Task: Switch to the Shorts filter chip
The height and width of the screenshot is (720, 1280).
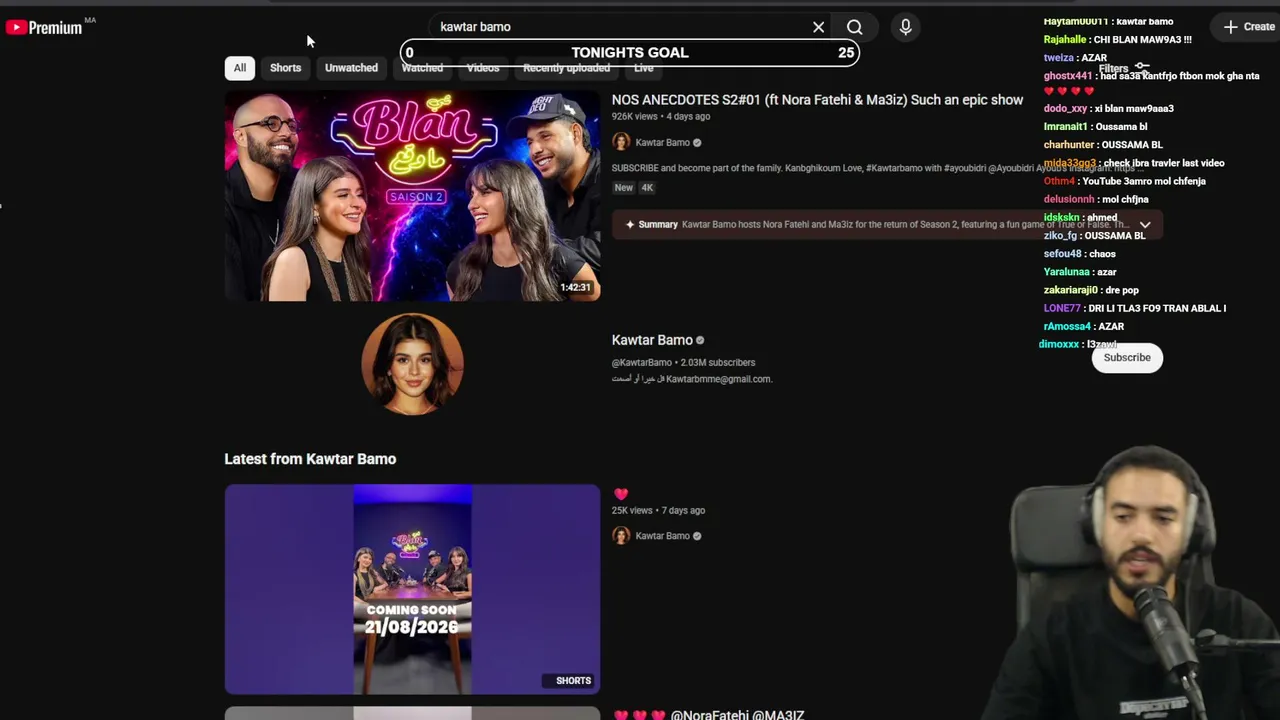Action: tap(285, 68)
